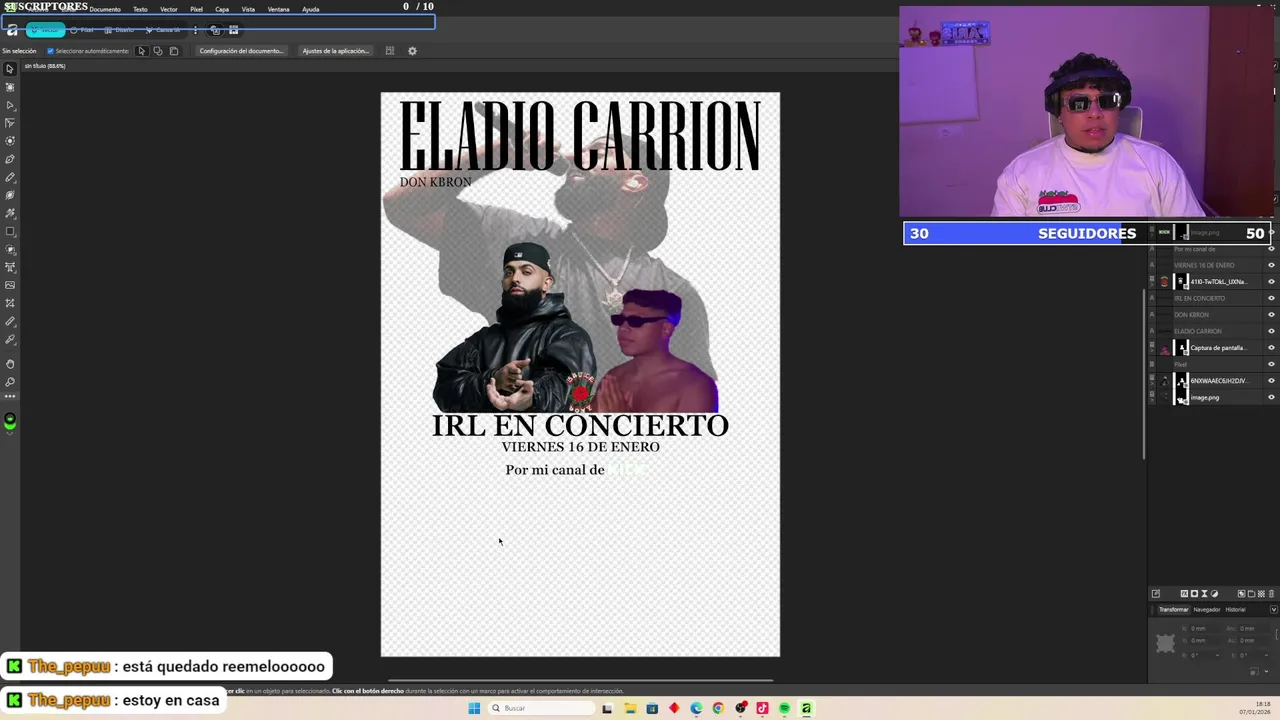Screen dimensions: 1280x720
Task: Hide the 4110-TwTOkL layer
Action: point(1271,281)
